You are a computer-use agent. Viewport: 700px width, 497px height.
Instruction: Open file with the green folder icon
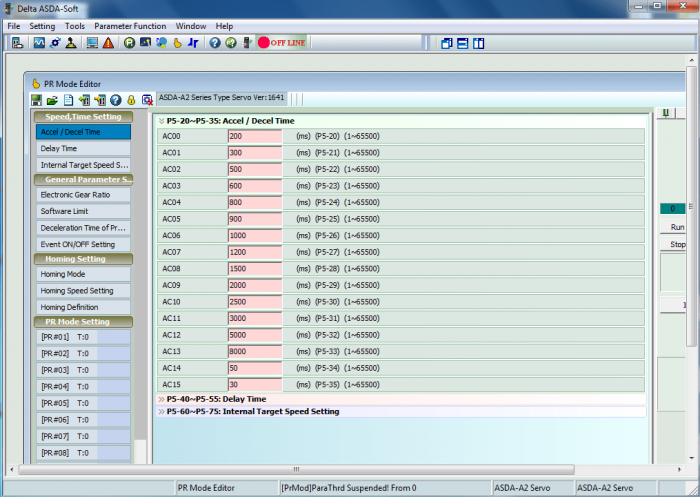pyautogui.click(x=52, y=100)
